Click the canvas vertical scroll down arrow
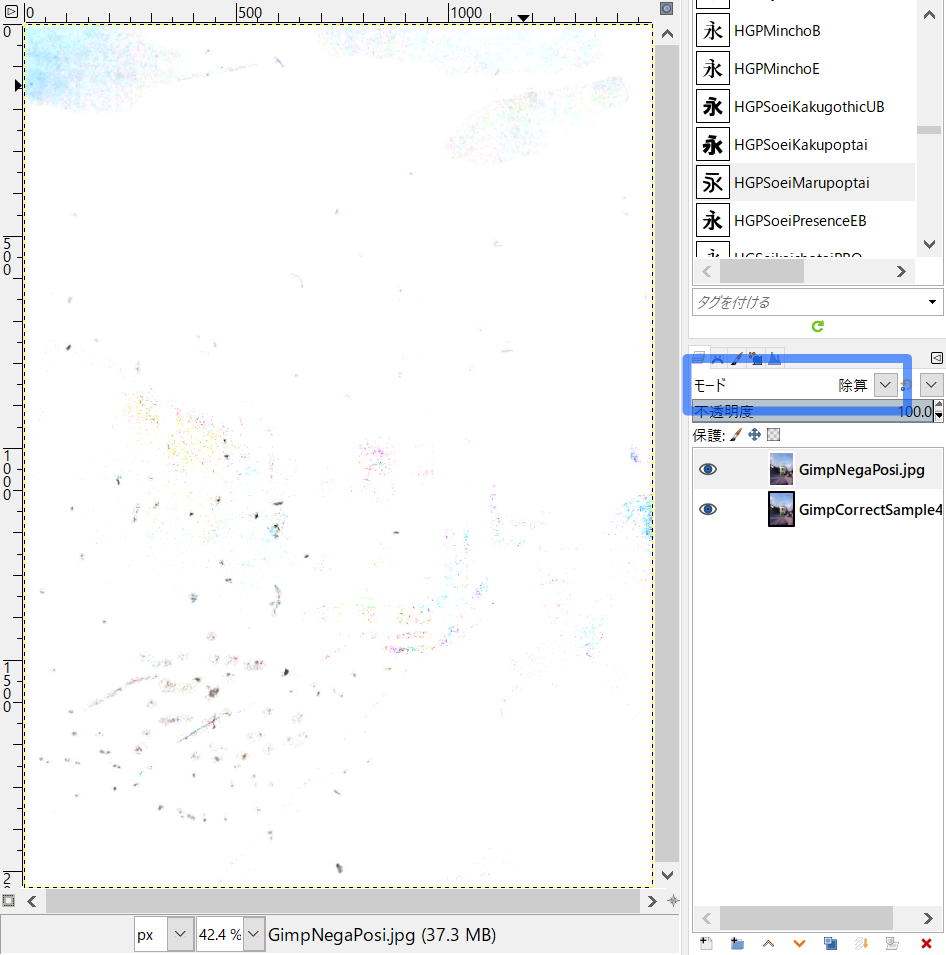 coord(668,876)
